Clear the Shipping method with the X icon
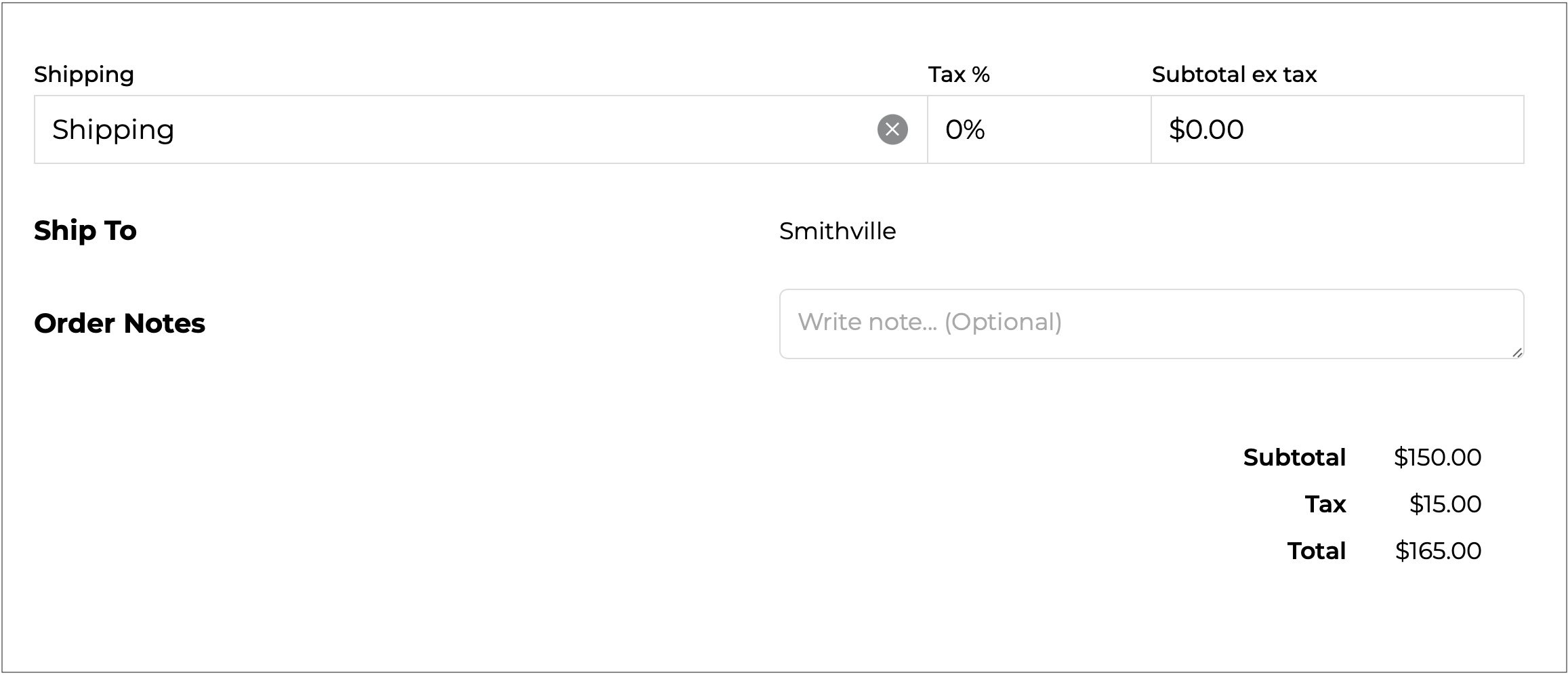Viewport: 1568px width, 675px height. coord(892,129)
